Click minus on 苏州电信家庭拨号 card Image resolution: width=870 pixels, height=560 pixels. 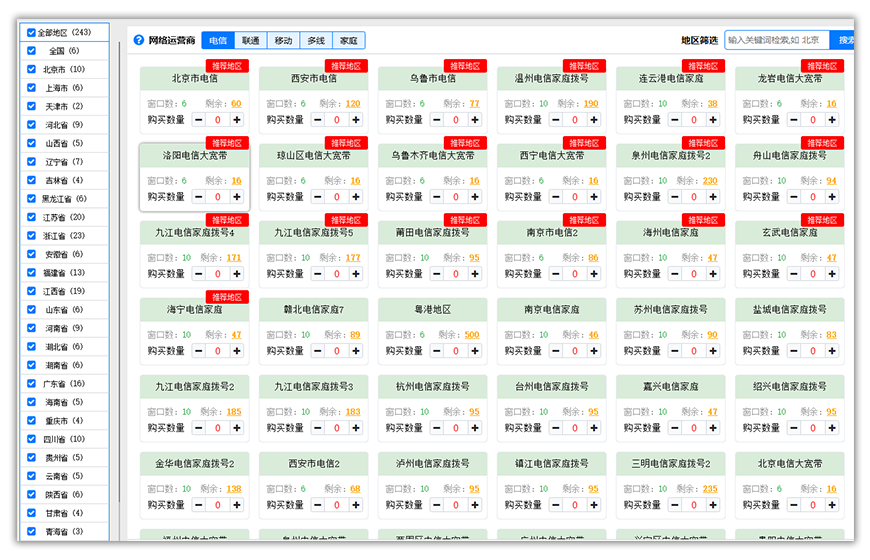pyautogui.click(x=675, y=351)
